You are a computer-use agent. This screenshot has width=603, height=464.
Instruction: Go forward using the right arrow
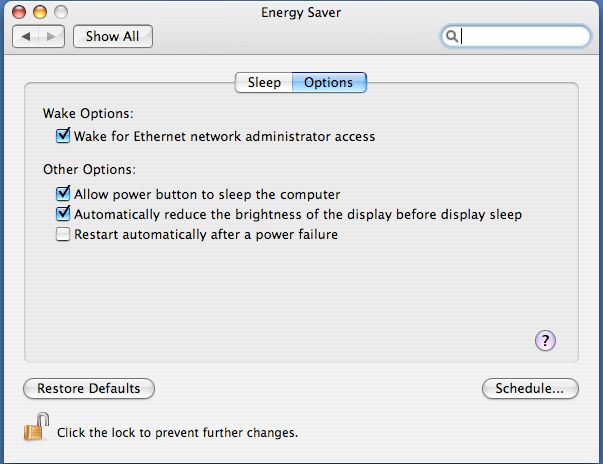pyautogui.click(x=52, y=36)
